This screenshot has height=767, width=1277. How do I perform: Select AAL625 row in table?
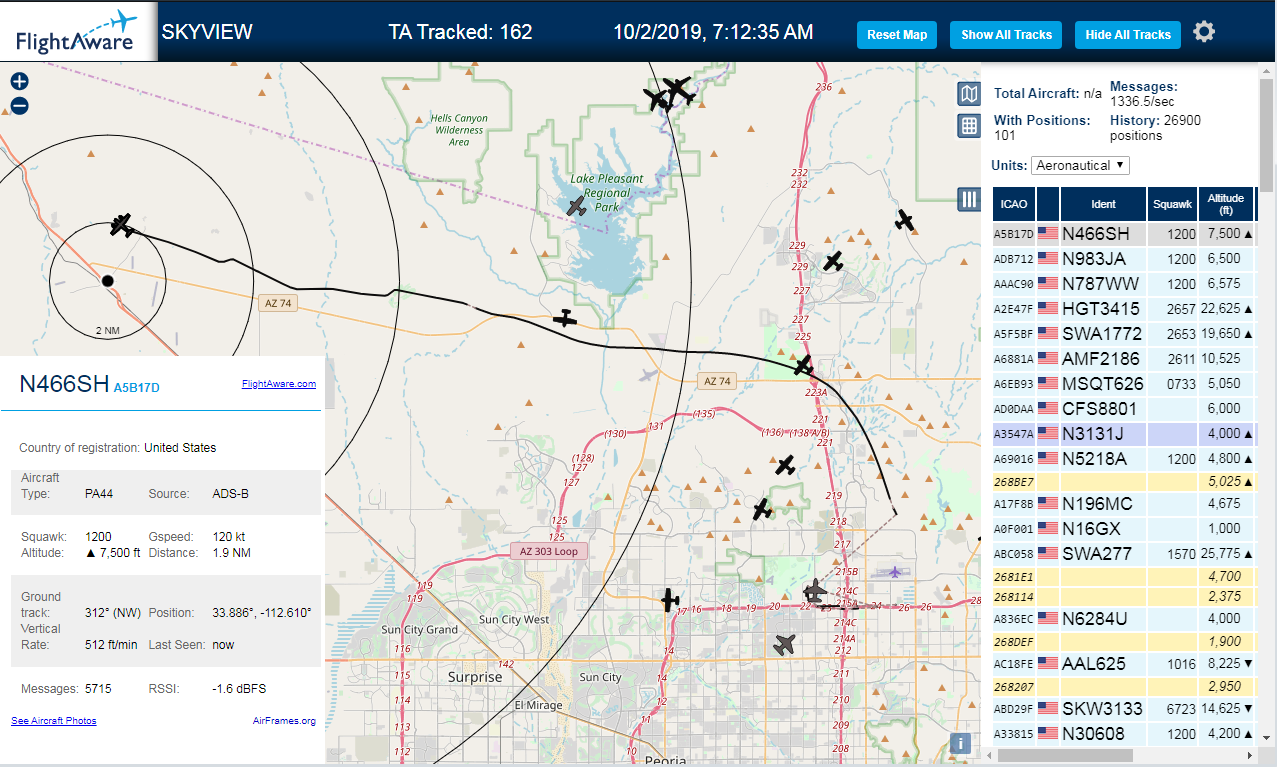click(x=1124, y=663)
